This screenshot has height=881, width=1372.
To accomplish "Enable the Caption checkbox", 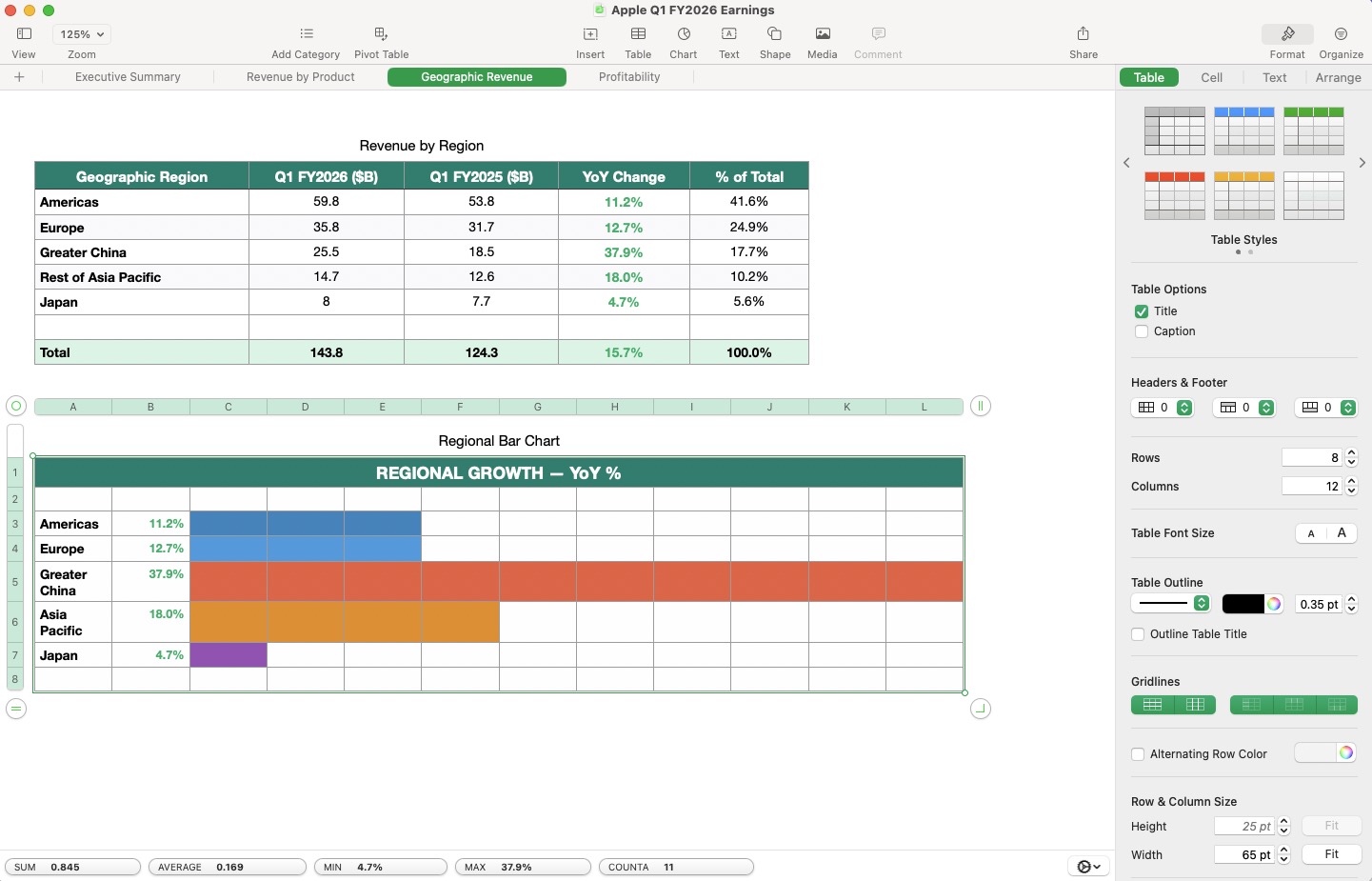I will [1142, 331].
